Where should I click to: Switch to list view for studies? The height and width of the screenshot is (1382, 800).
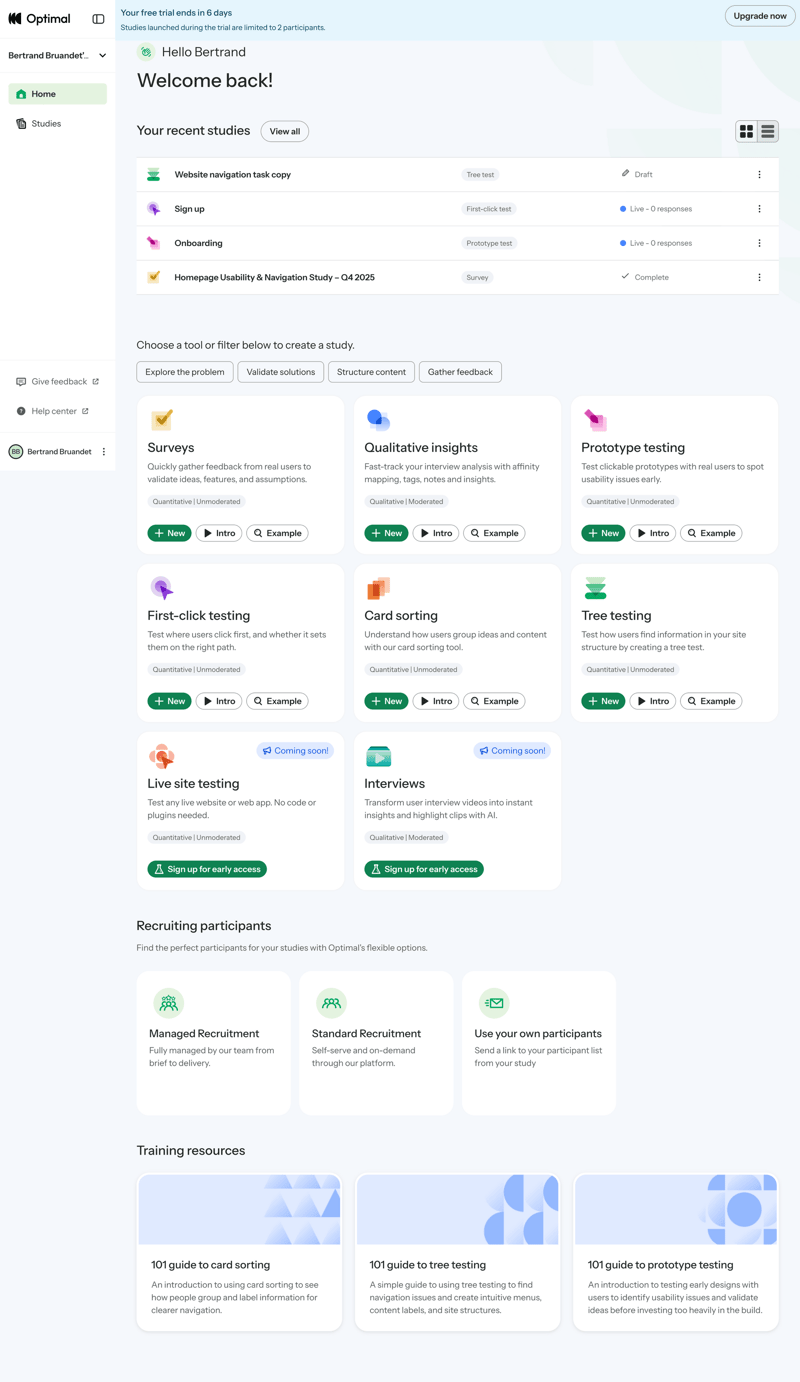(768, 131)
